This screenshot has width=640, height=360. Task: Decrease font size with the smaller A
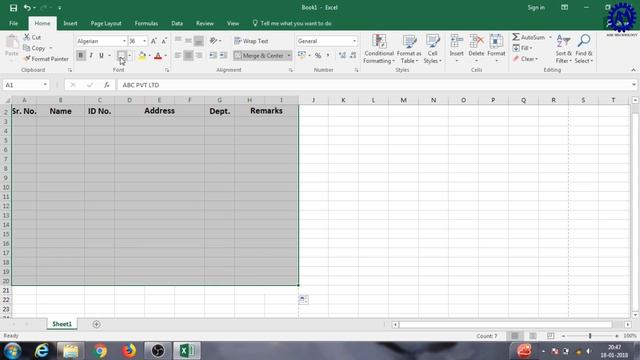164,41
